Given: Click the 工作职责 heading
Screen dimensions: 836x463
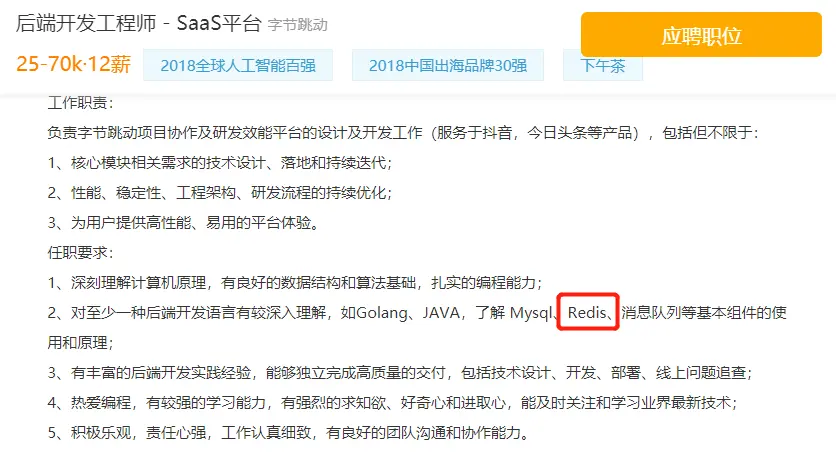Looking at the screenshot, I should pyautogui.click(x=80, y=102).
